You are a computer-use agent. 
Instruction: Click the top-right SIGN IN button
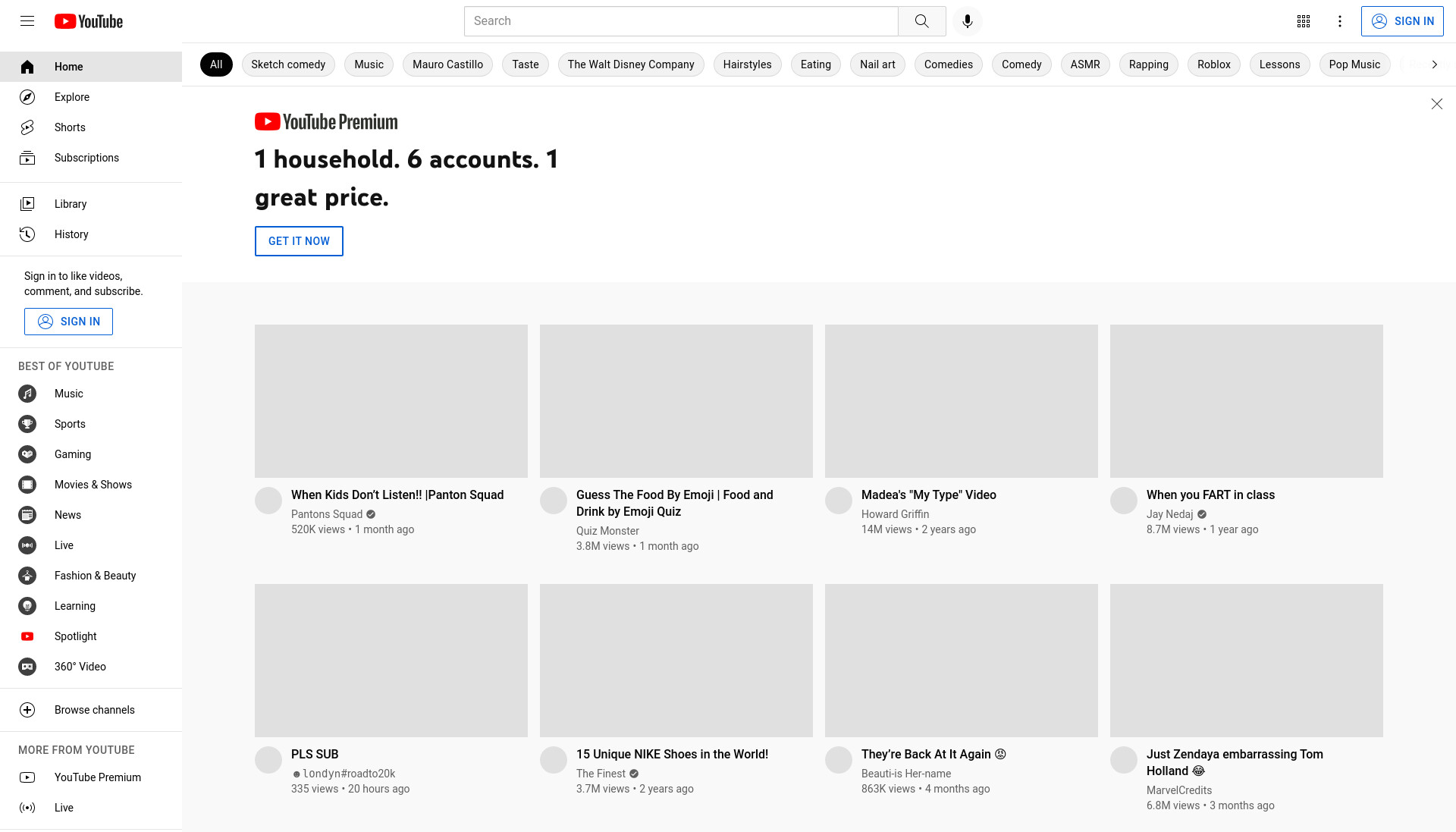pyautogui.click(x=1402, y=21)
